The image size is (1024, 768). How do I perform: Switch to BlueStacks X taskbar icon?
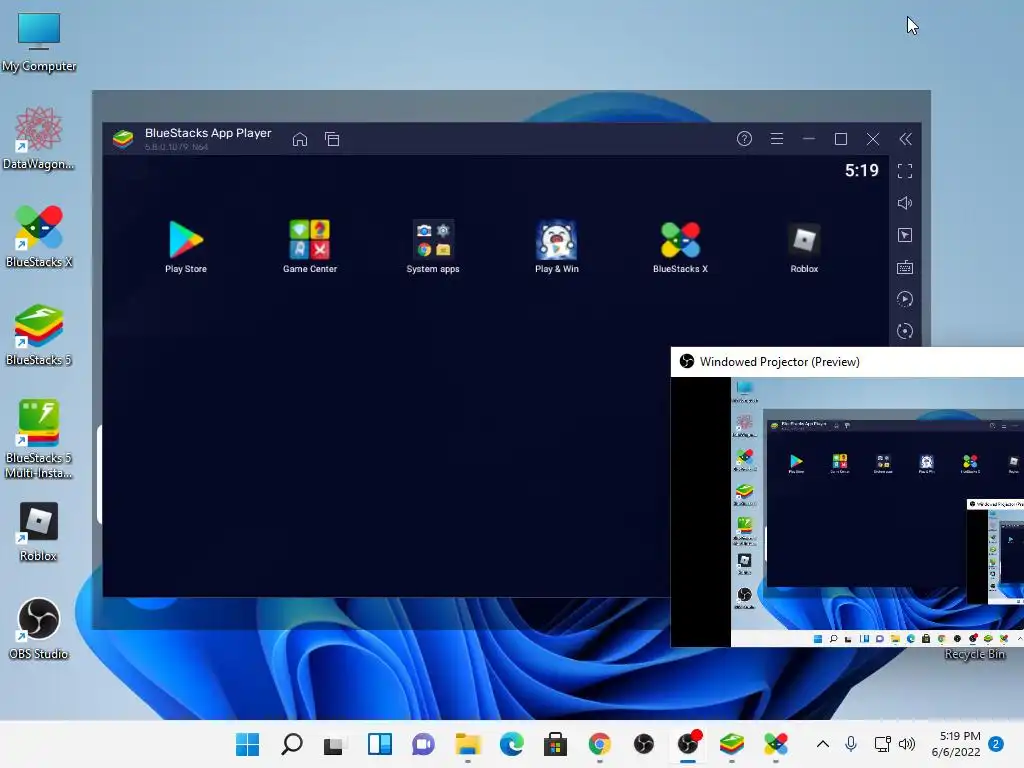776,744
